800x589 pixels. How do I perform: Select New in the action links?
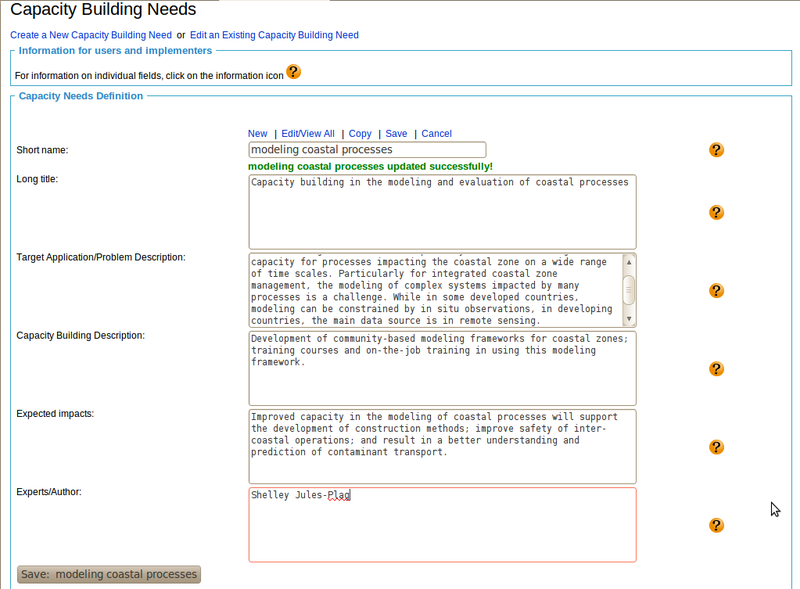tap(257, 133)
